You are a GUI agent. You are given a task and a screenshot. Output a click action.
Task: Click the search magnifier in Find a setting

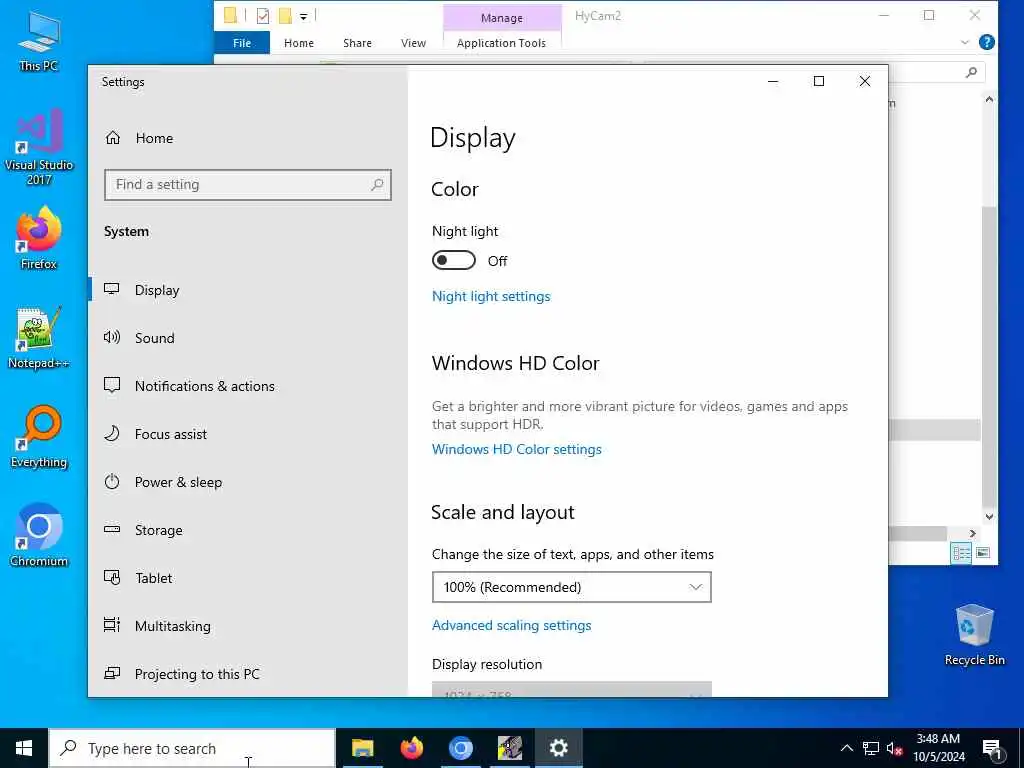pos(377,185)
